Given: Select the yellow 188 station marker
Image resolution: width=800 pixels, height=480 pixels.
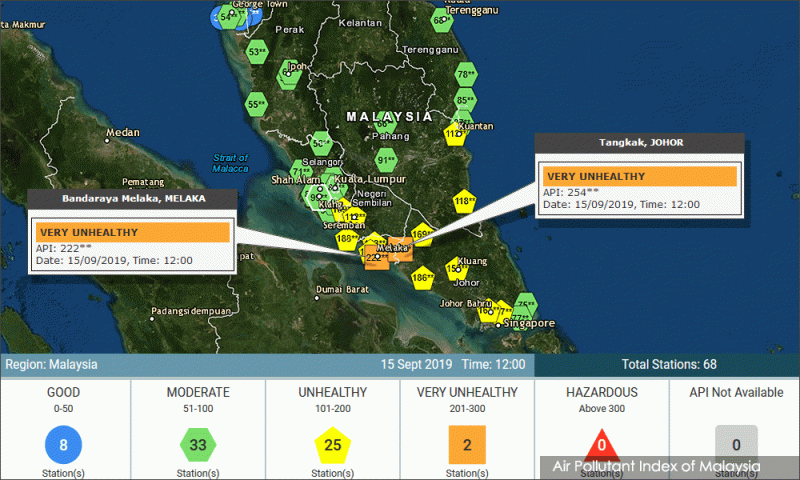Looking at the screenshot, I should coord(347,239).
